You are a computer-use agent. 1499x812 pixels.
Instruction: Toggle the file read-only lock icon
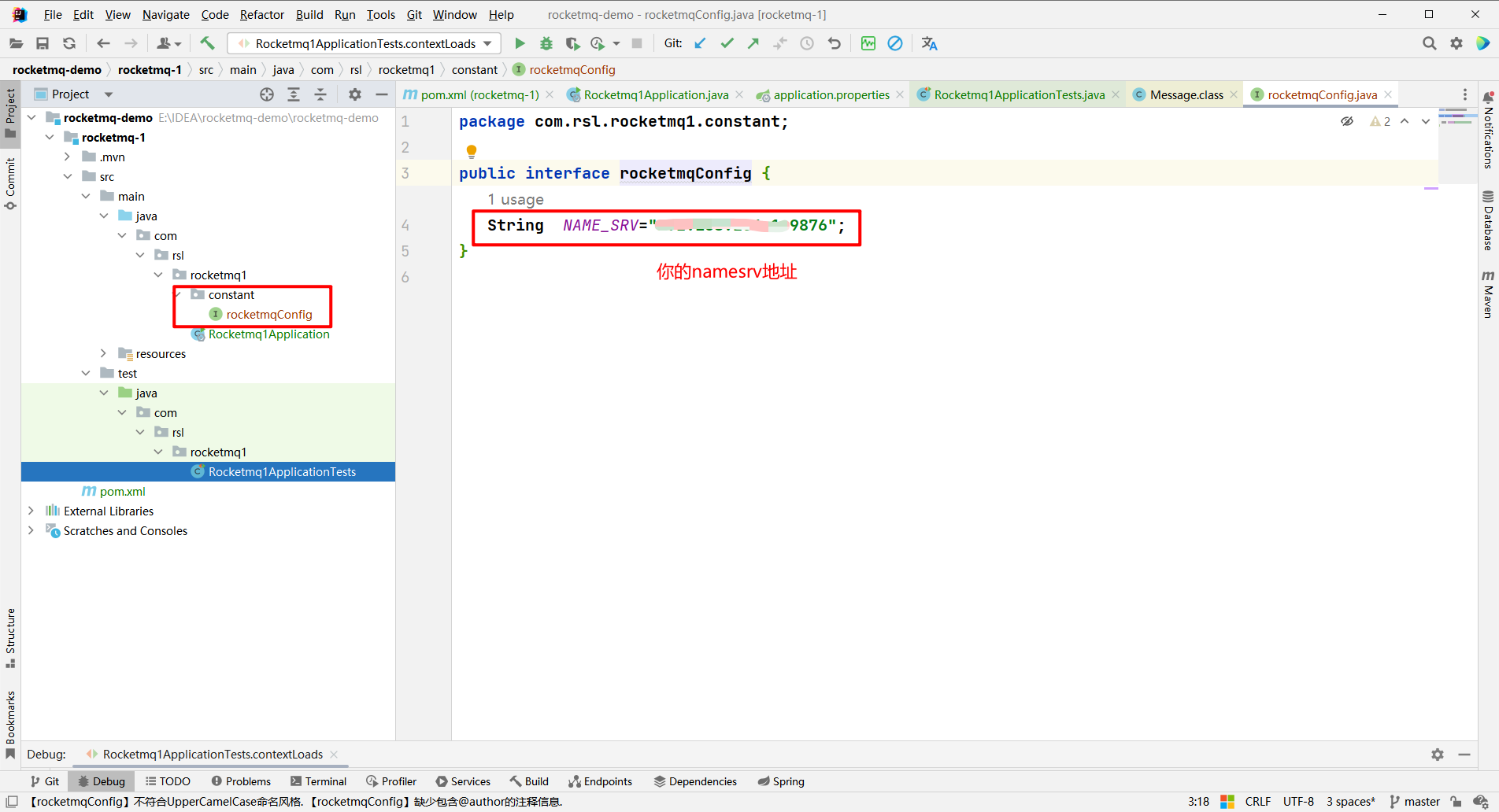click(1456, 802)
